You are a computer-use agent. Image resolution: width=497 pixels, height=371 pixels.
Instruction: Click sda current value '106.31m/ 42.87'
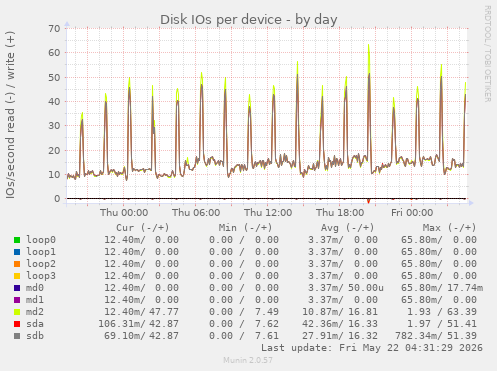pos(138,324)
